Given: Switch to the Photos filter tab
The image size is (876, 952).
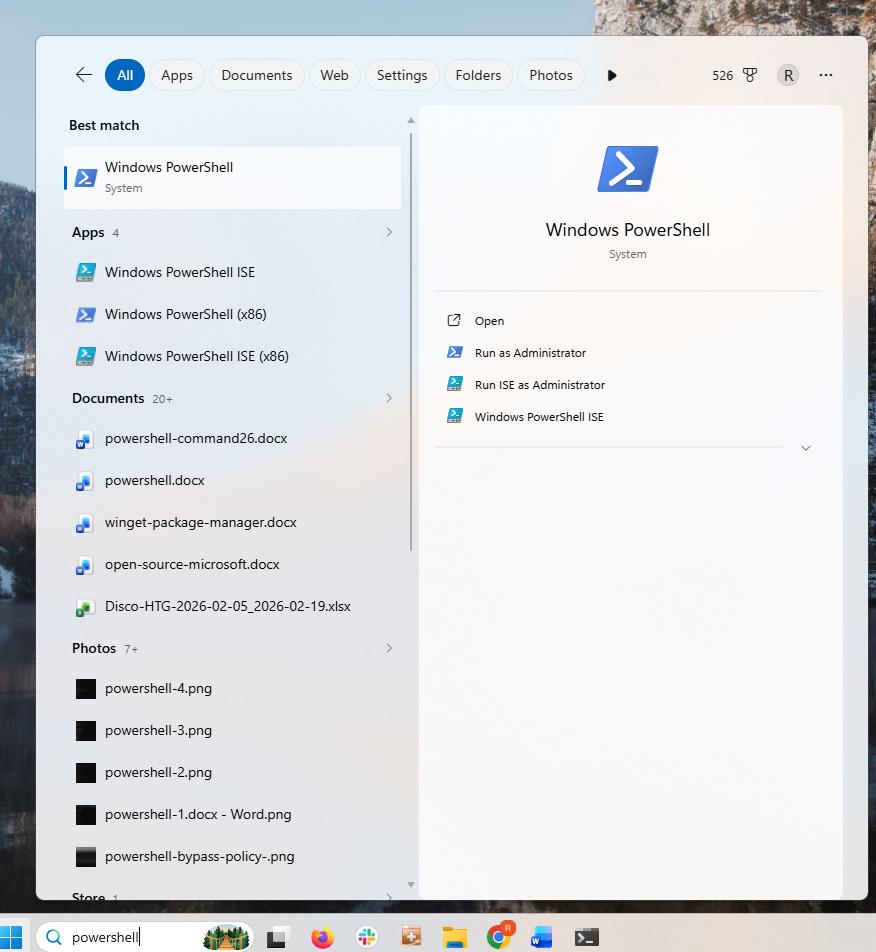Looking at the screenshot, I should point(551,75).
